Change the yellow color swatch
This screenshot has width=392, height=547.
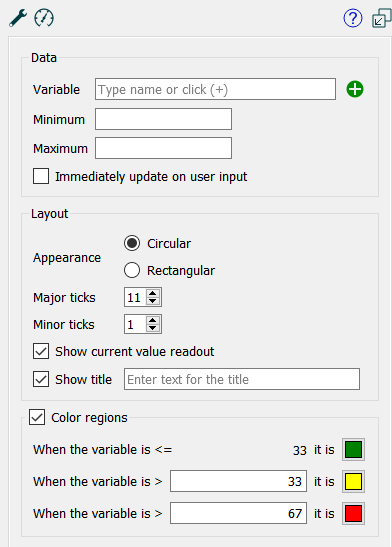353,481
